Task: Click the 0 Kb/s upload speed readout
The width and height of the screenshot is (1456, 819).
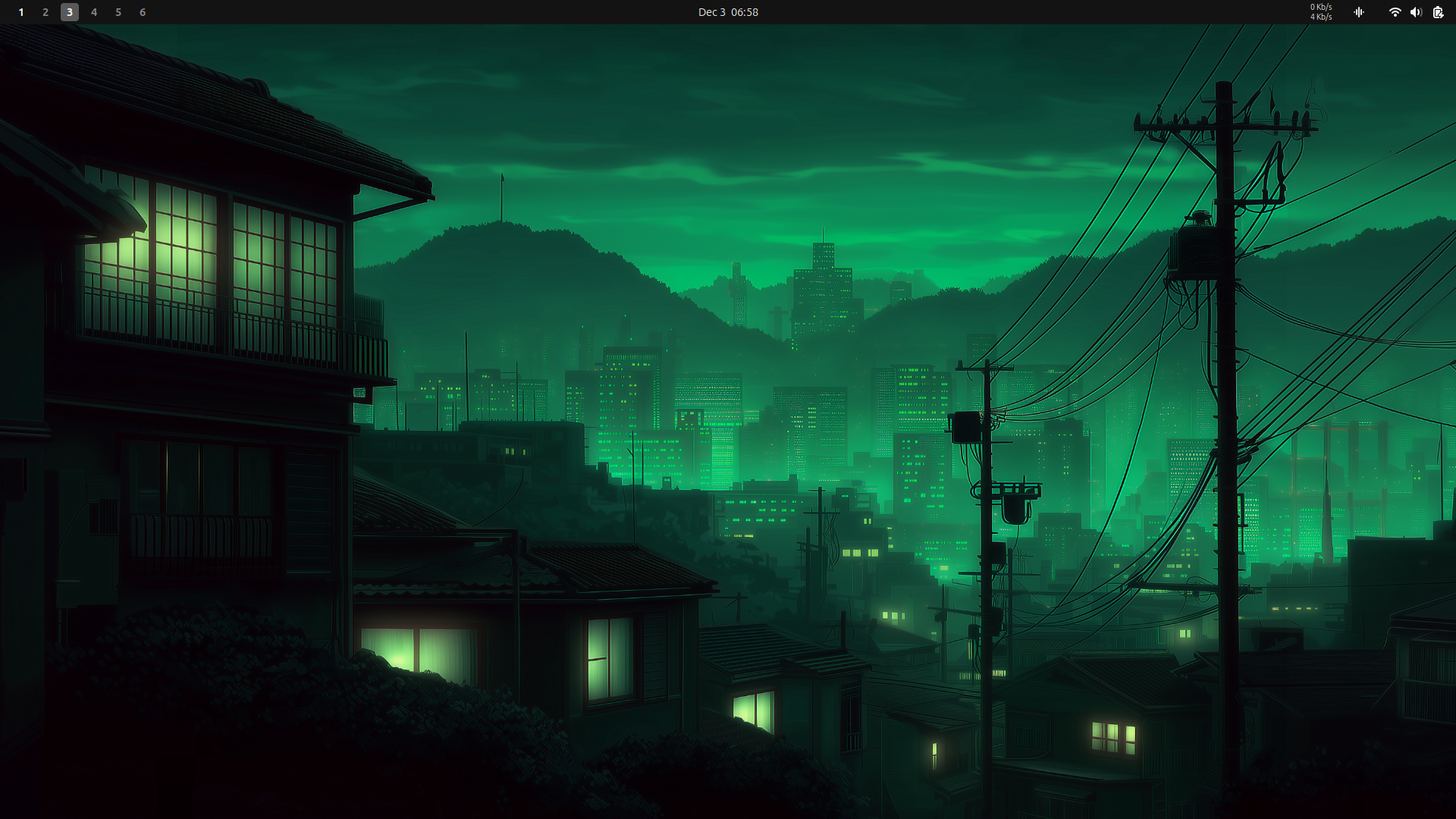Action: tap(1320, 8)
